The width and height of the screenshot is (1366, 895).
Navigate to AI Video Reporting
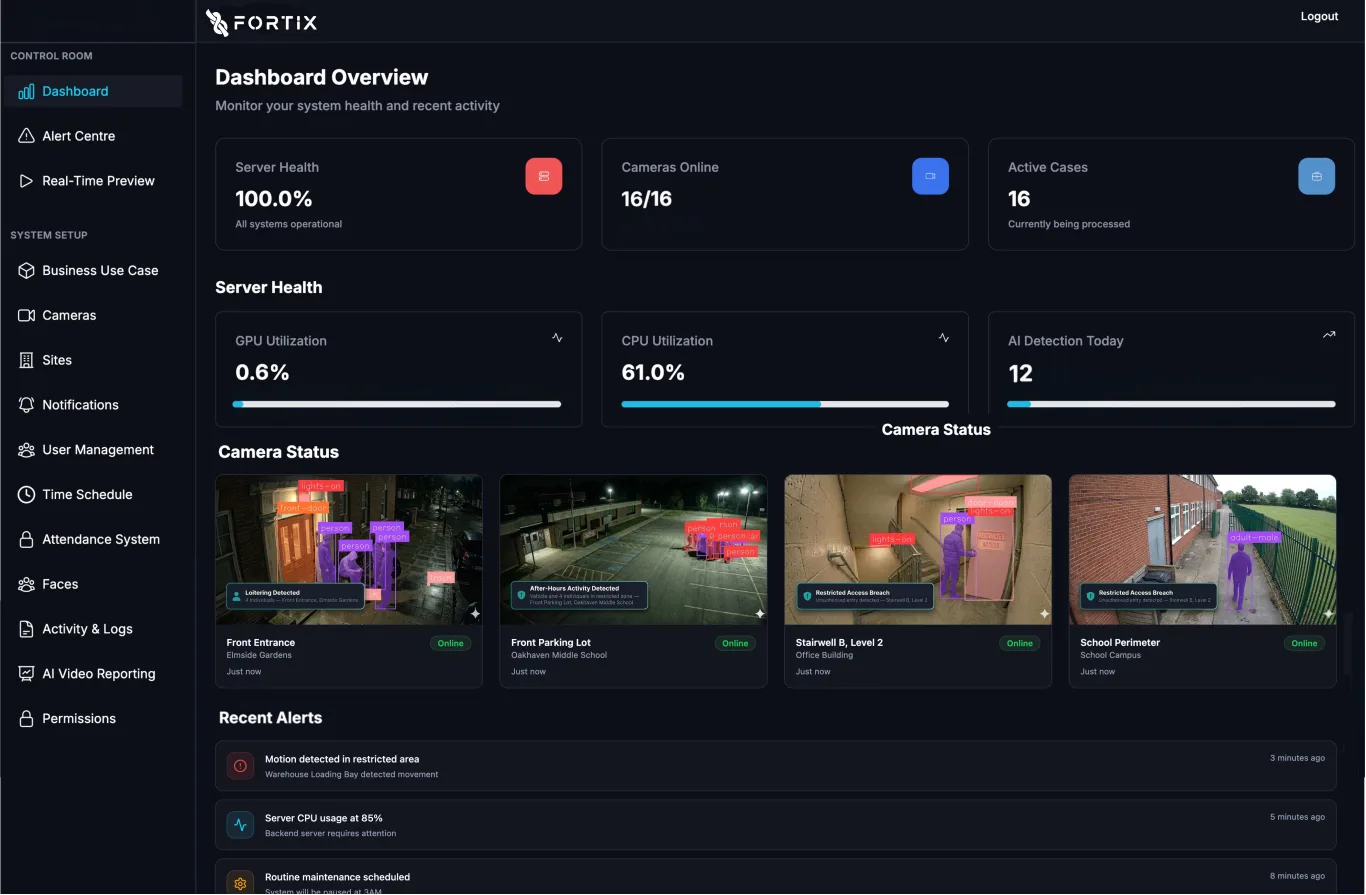point(92,674)
